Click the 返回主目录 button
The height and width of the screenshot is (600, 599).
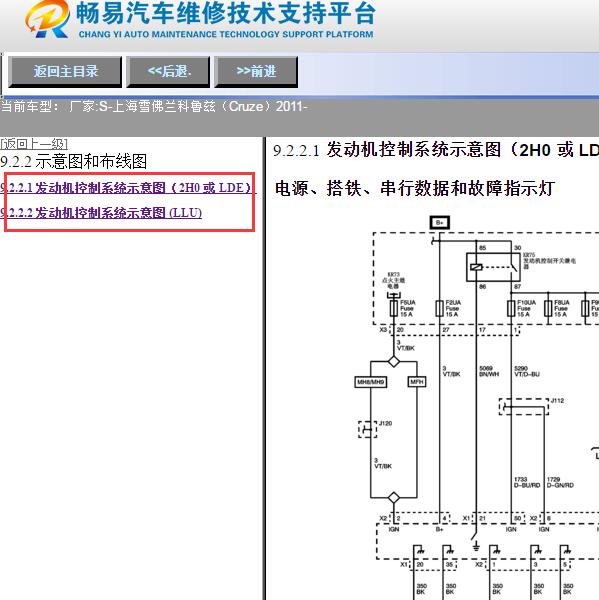click(x=65, y=72)
